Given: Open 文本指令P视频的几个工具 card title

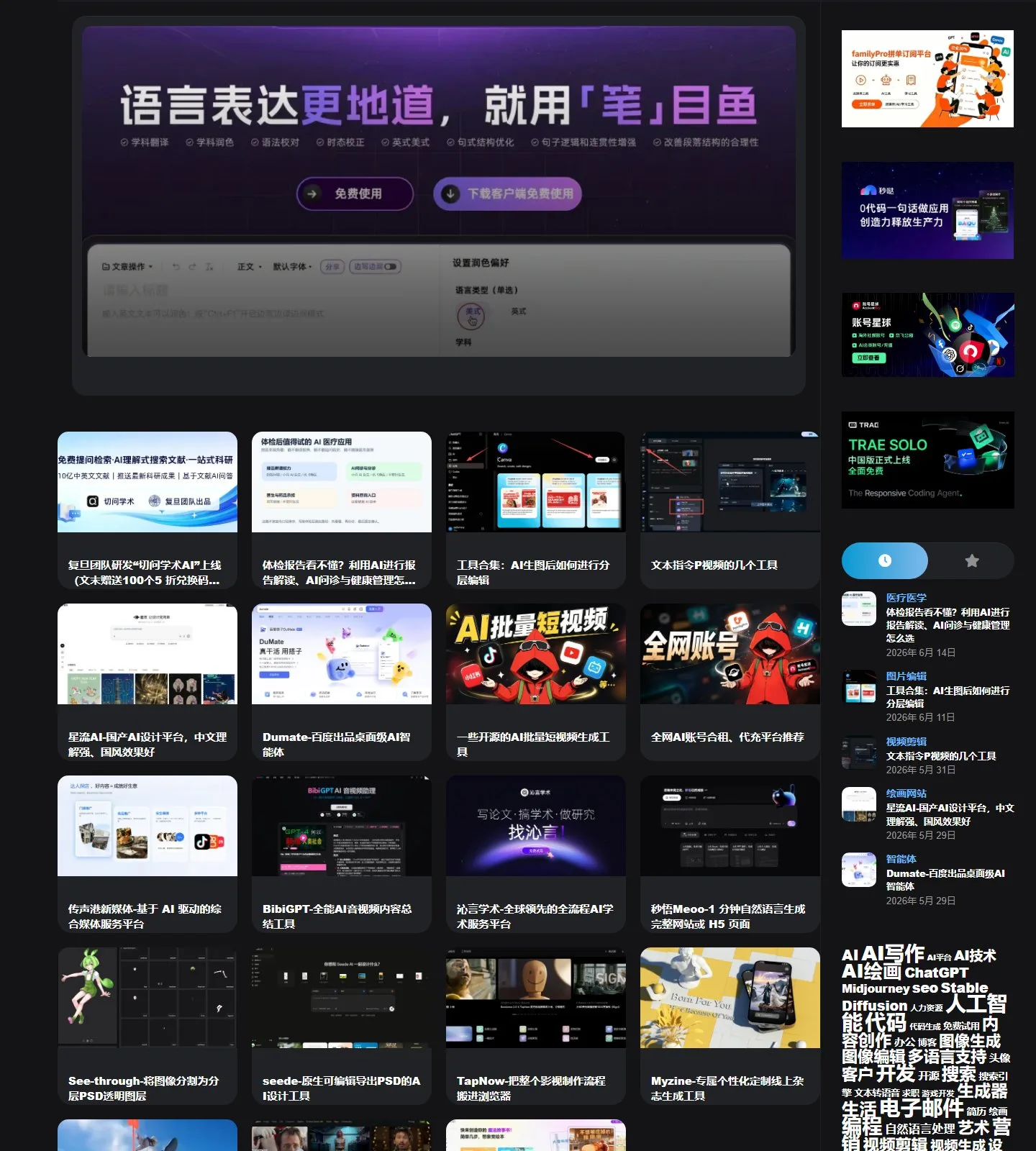Looking at the screenshot, I should 714,565.
